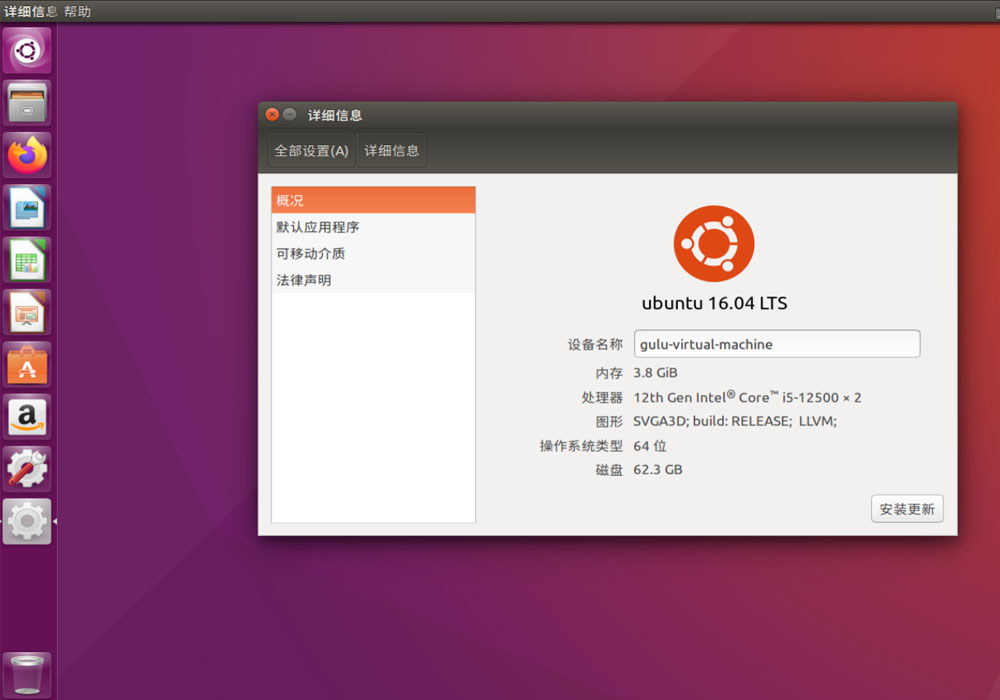Click the Ubuntu logo in the overview
The image size is (1000, 700).
pyautogui.click(x=714, y=244)
